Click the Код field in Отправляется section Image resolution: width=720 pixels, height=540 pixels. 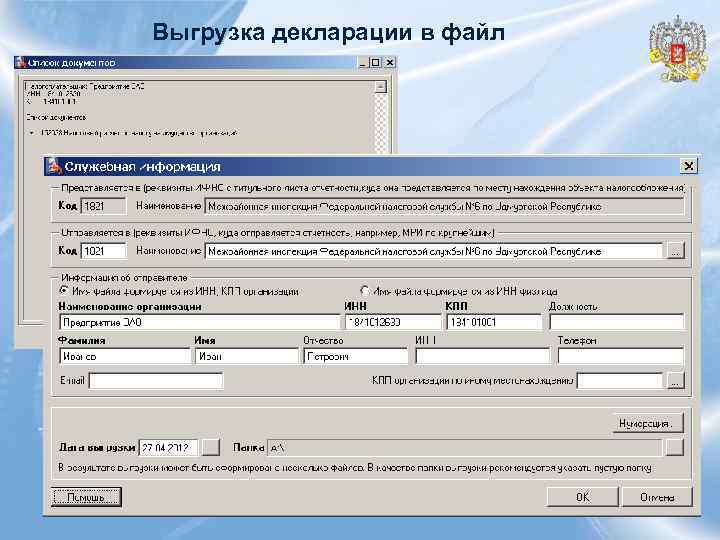[103, 251]
